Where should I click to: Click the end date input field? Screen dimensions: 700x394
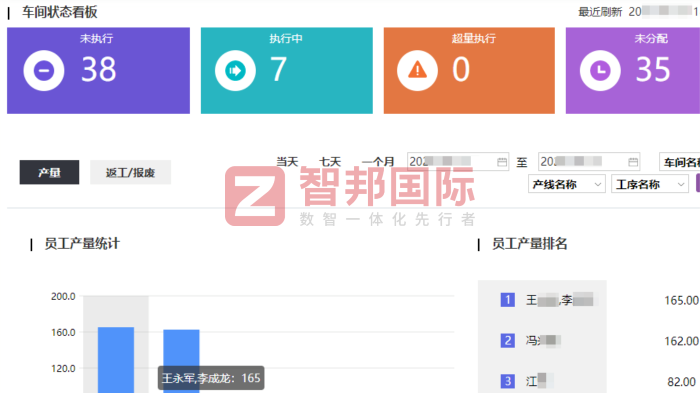pos(589,162)
